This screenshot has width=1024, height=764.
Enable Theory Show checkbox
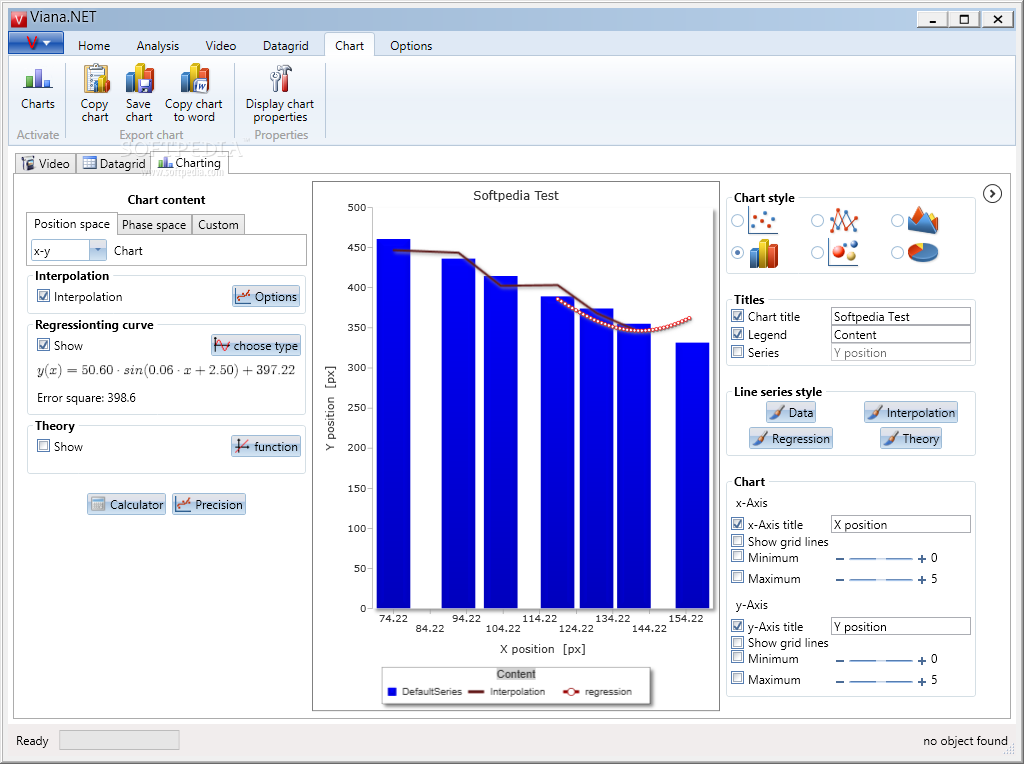coord(43,446)
